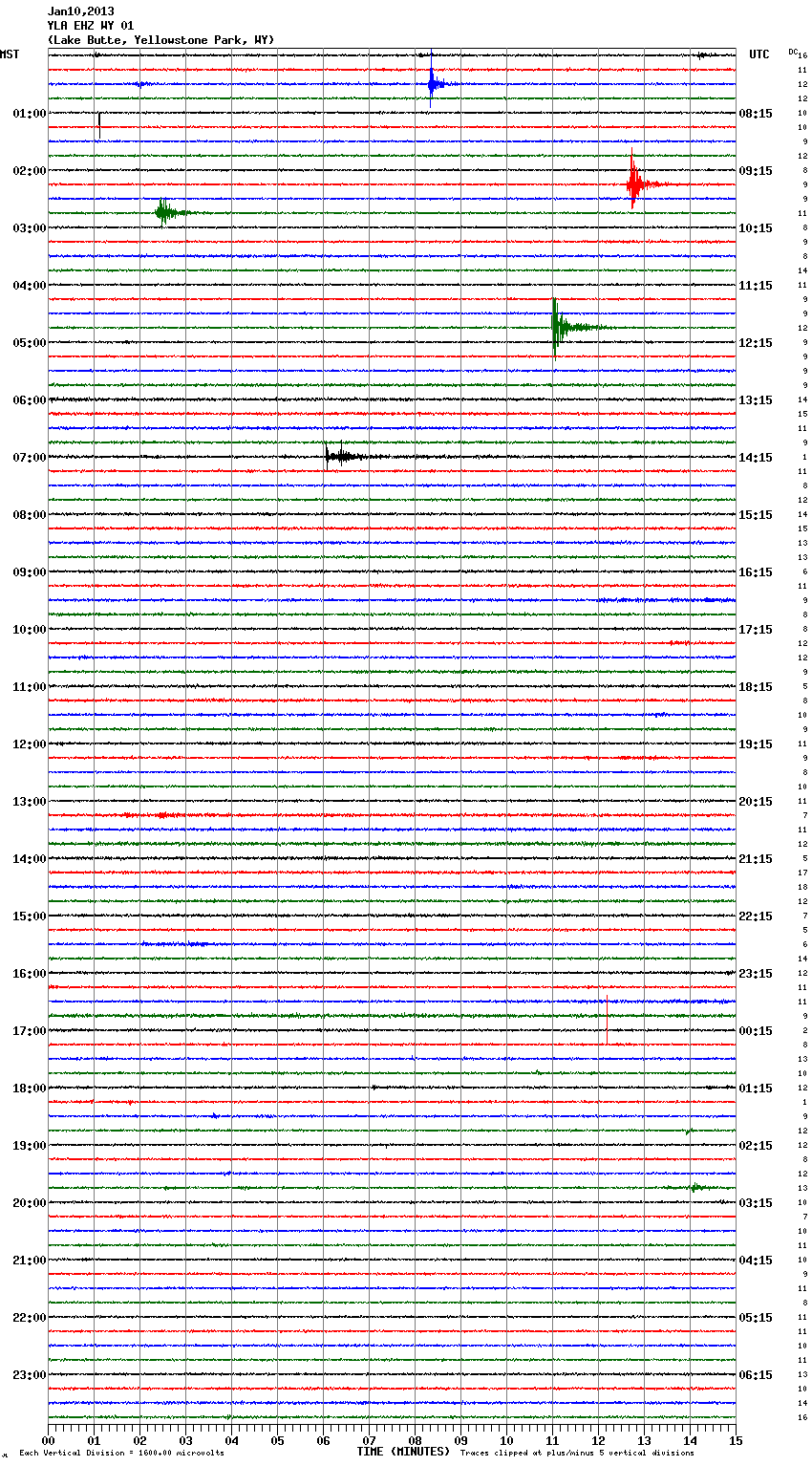This screenshot has width=812, height=1466.
Task: Select the 16:00 MST time label
Action: pyautogui.click(x=30, y=974)
